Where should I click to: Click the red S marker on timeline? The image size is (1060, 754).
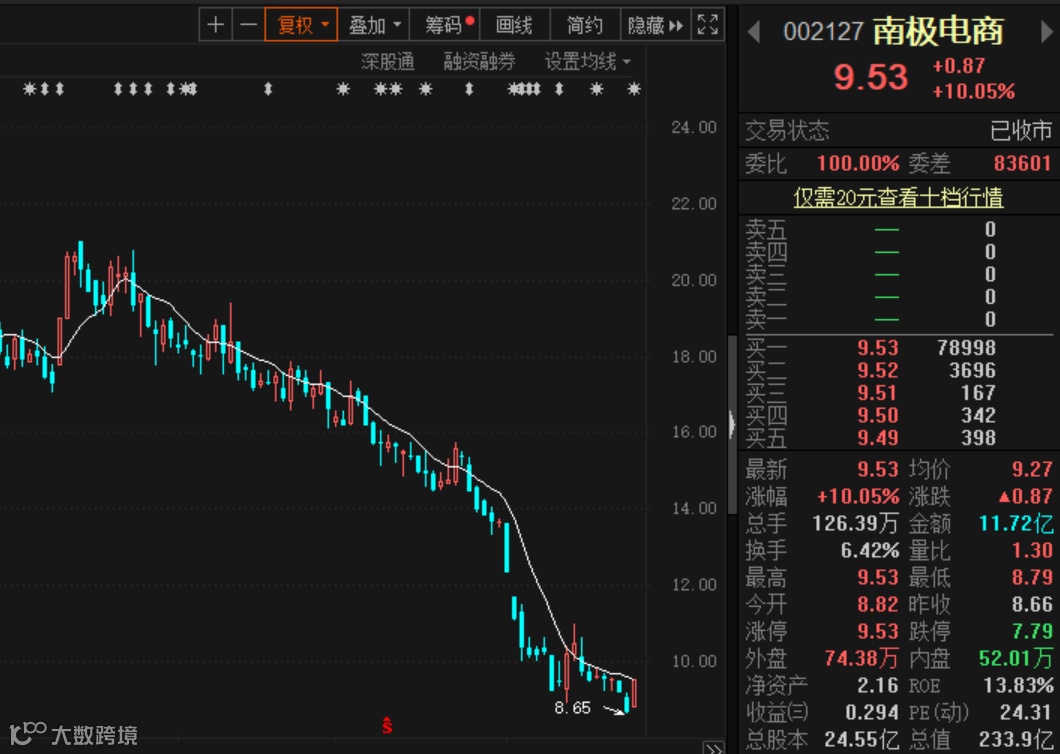387,725
